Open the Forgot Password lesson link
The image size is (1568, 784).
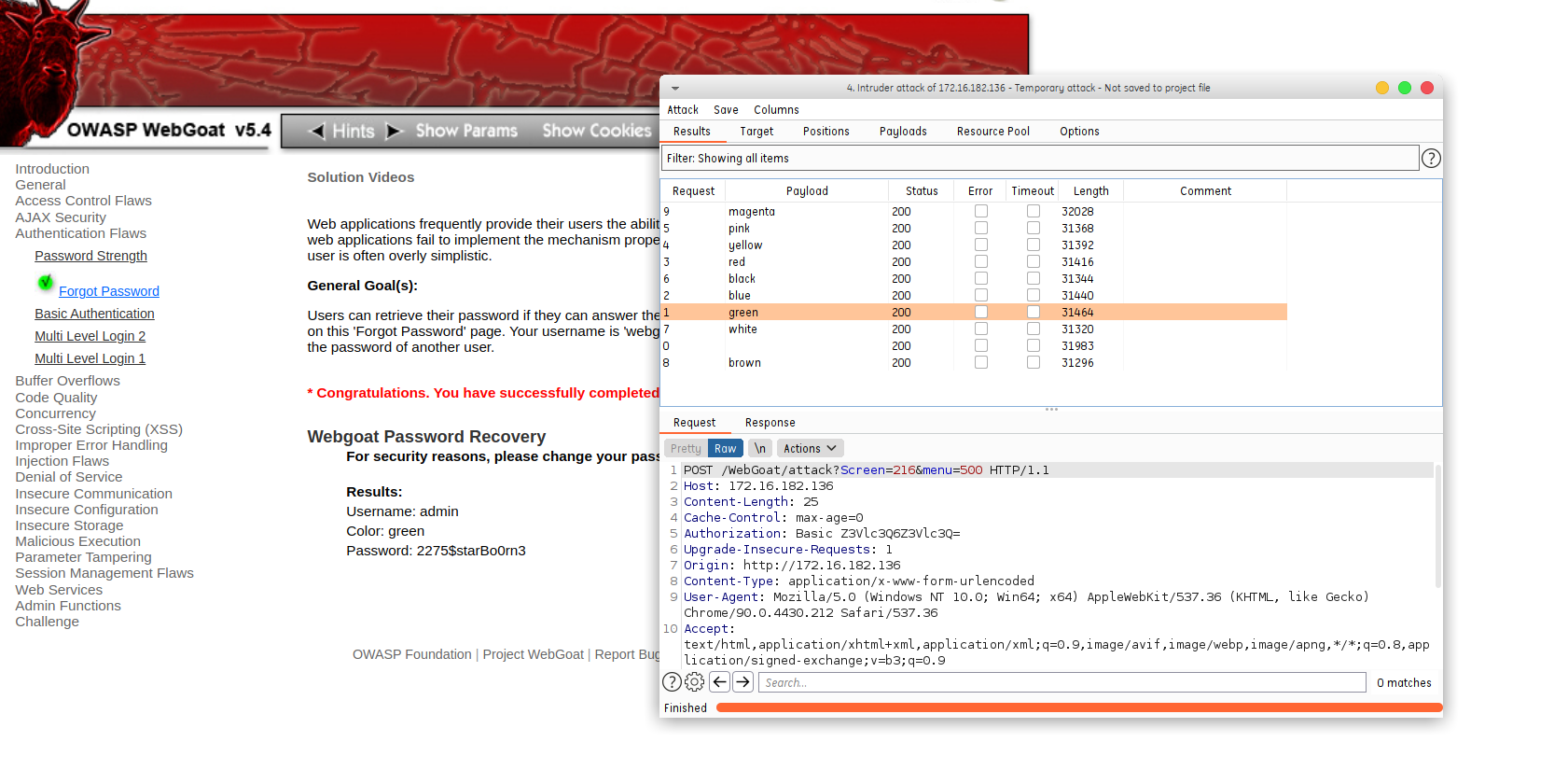click(x=109, y=291)
